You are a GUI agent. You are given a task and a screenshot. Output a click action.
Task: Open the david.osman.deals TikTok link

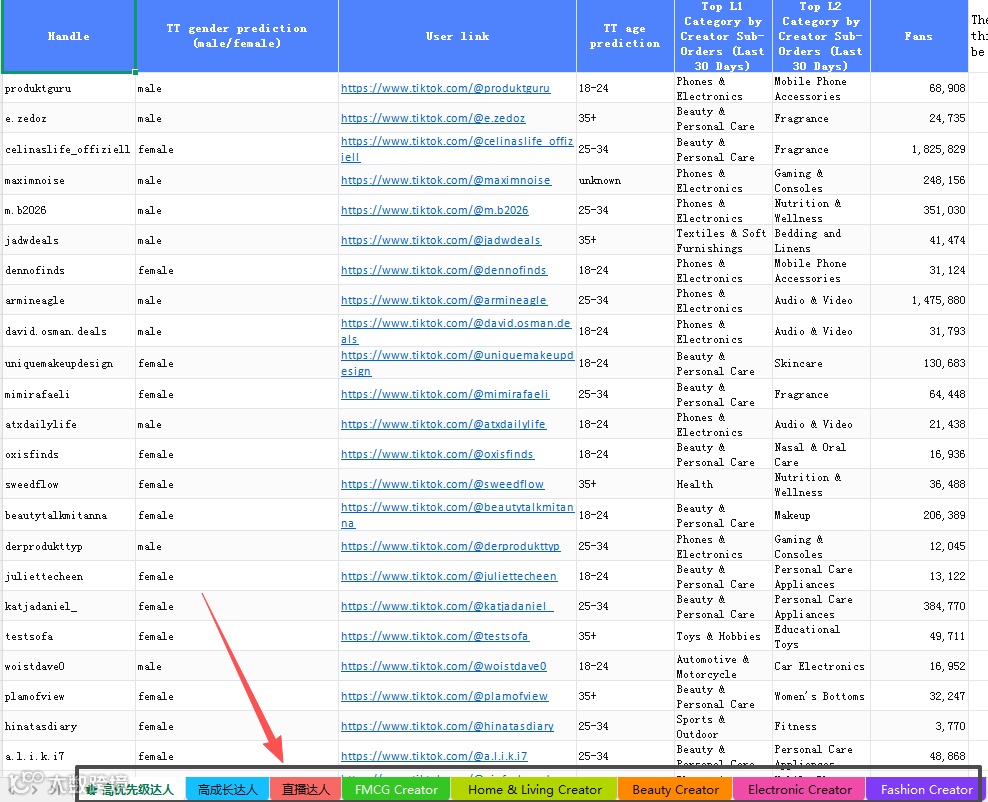click(x=456, y=331)
